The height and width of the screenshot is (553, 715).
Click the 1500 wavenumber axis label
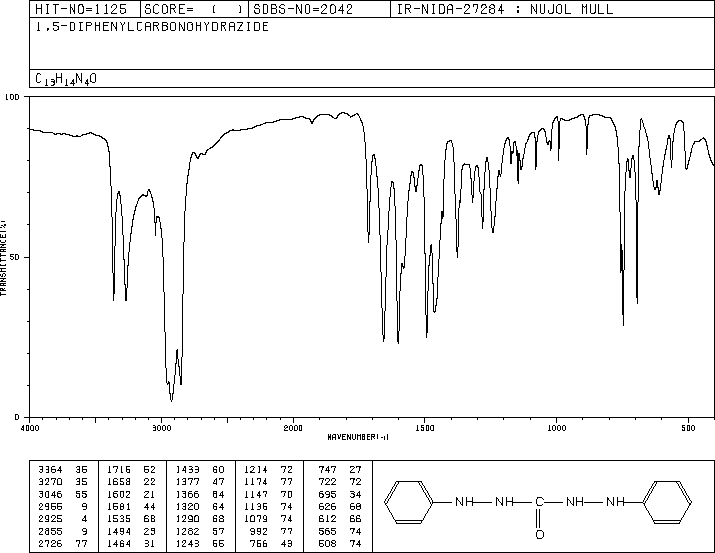point(425,428)
